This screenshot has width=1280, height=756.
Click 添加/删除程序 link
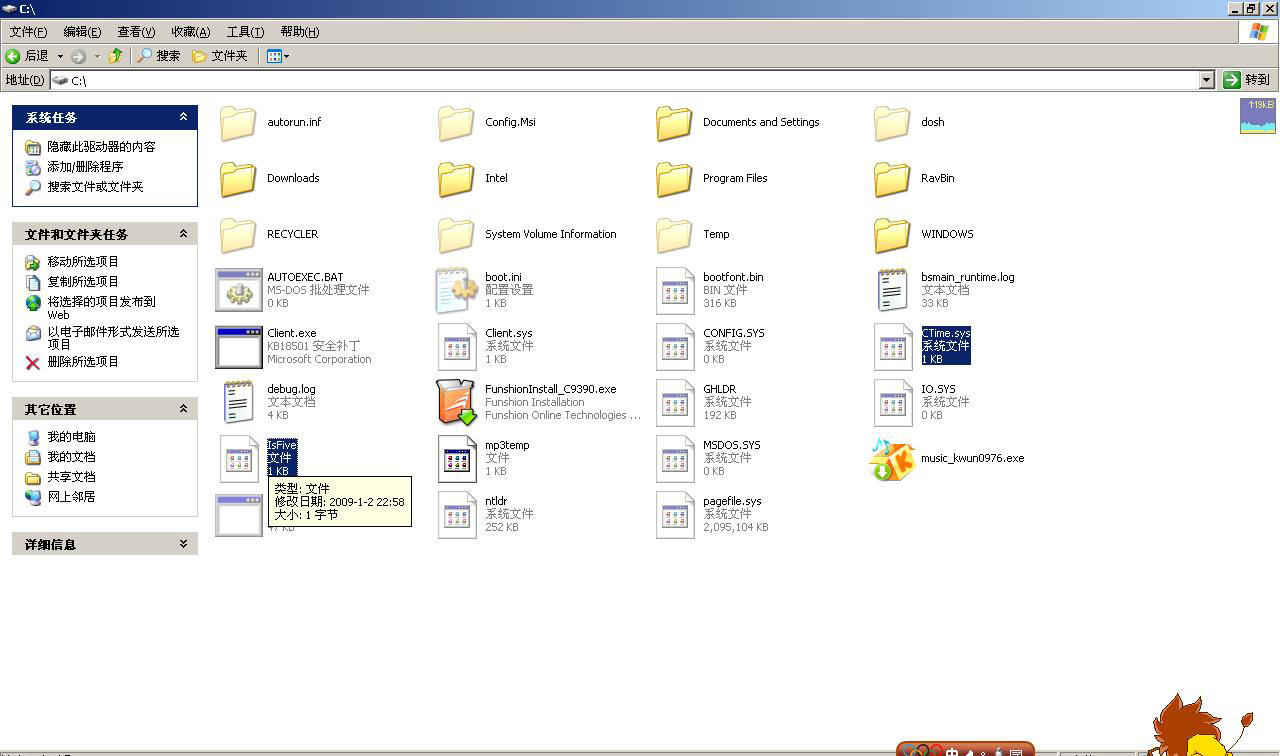pos(85,167)
